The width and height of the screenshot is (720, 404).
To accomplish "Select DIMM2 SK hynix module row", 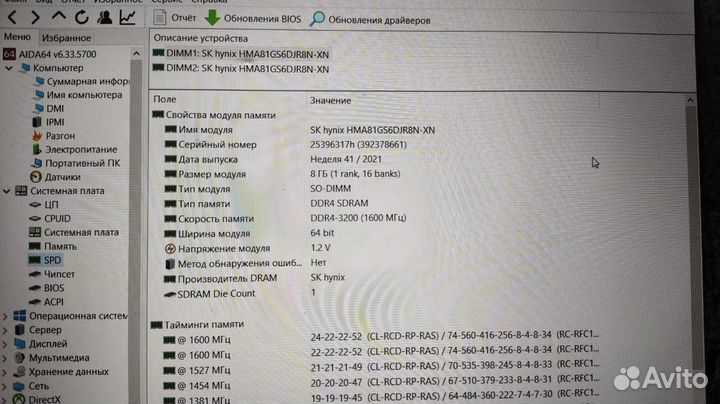I will coord(241,69).
